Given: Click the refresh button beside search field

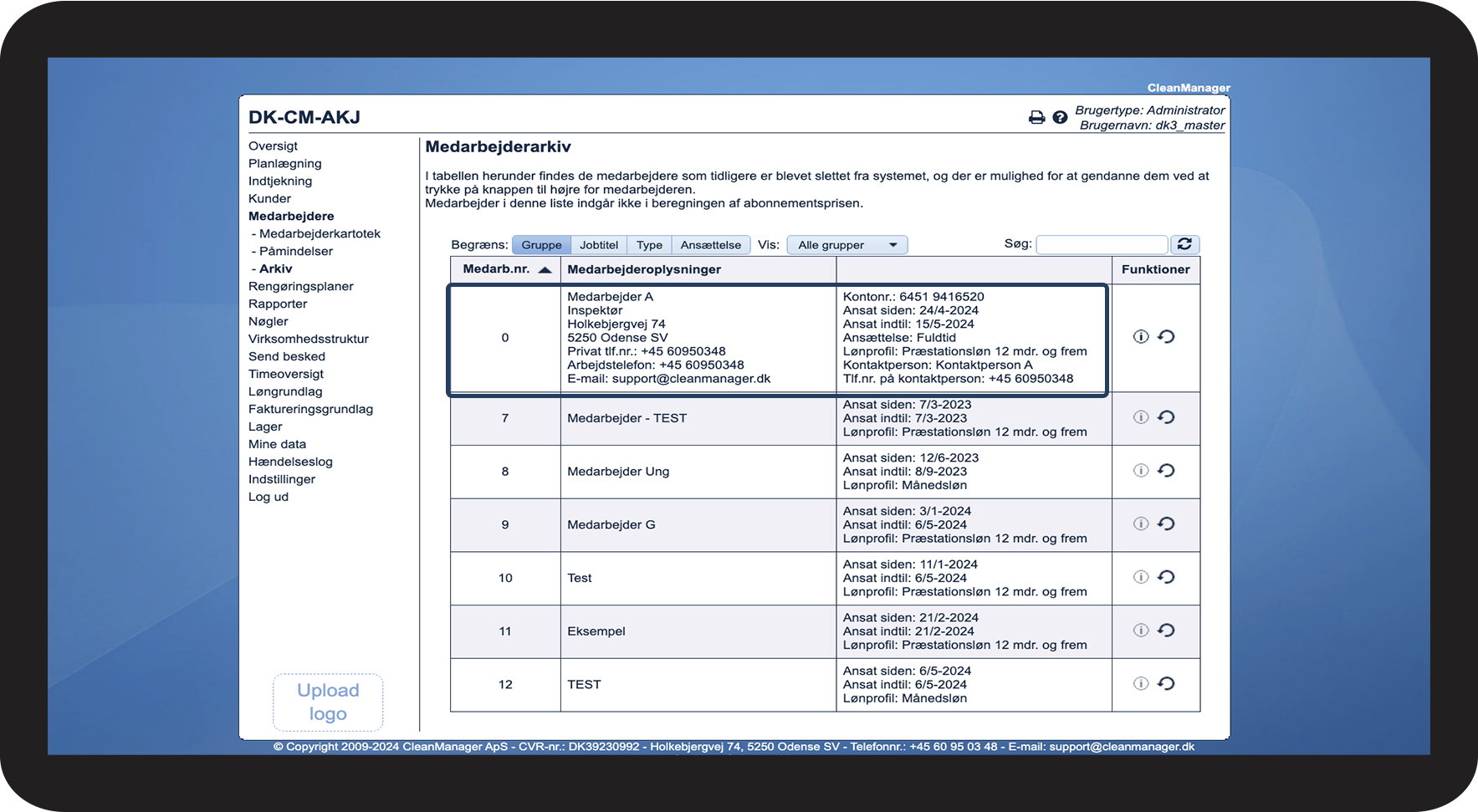Looking at the screenshot, I should pyautogui.click(x=1184, y=244).
